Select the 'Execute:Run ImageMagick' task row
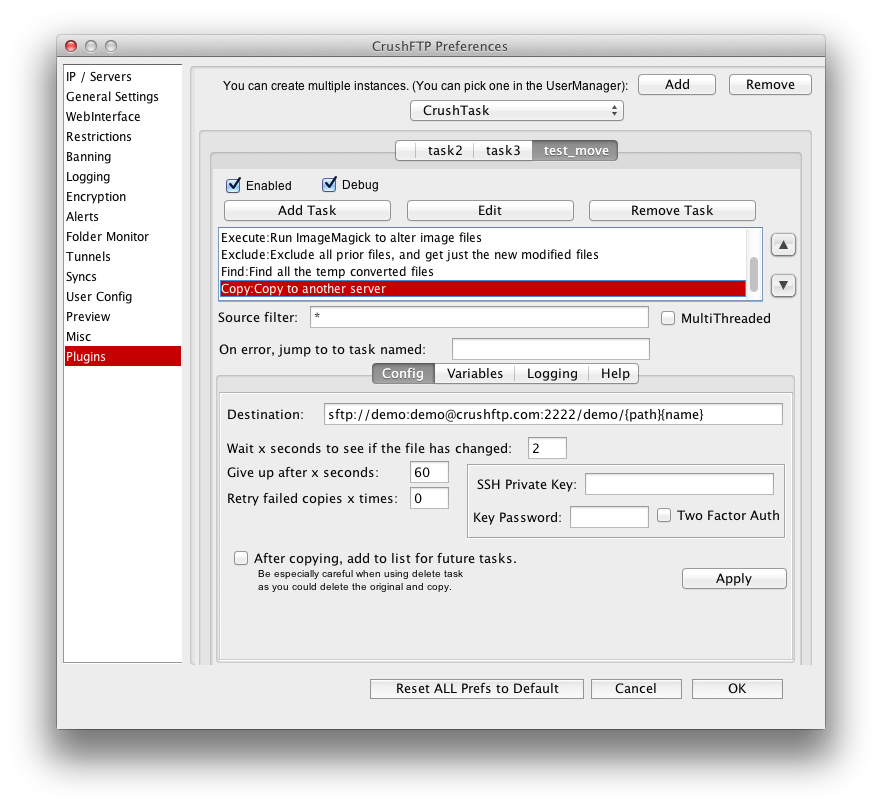This screenshot has width=882, height=808. point(483,237)
